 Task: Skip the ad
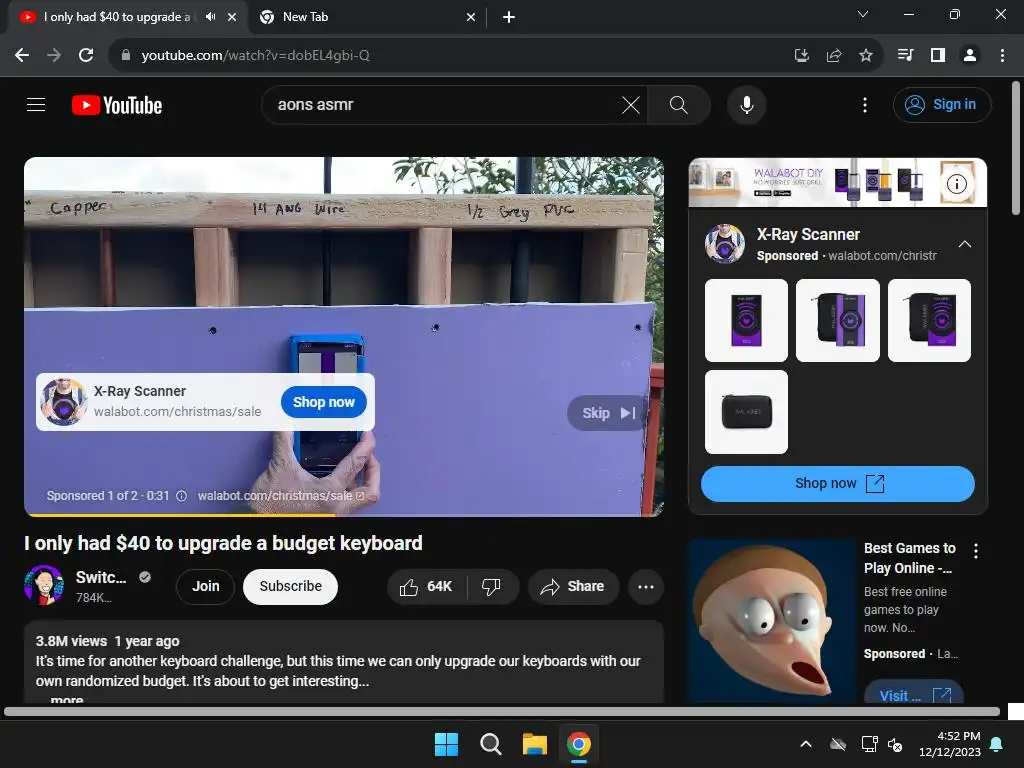coord(608,413)
